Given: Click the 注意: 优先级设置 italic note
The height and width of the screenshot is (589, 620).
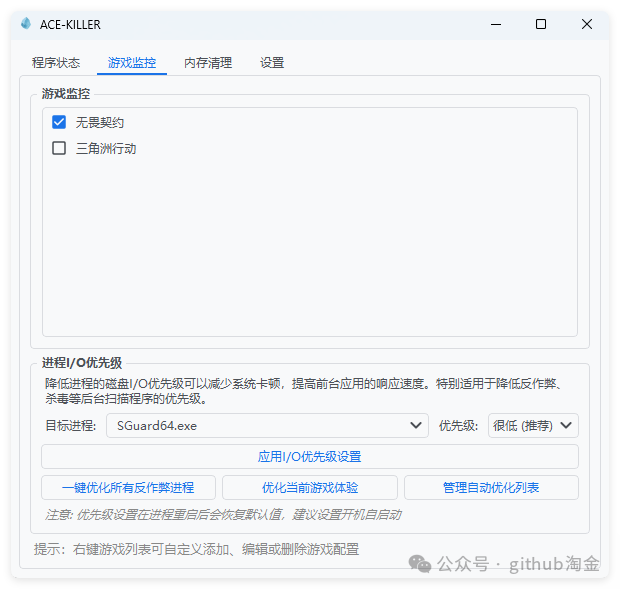Looking at the screenshot, I should pos(223,515).
